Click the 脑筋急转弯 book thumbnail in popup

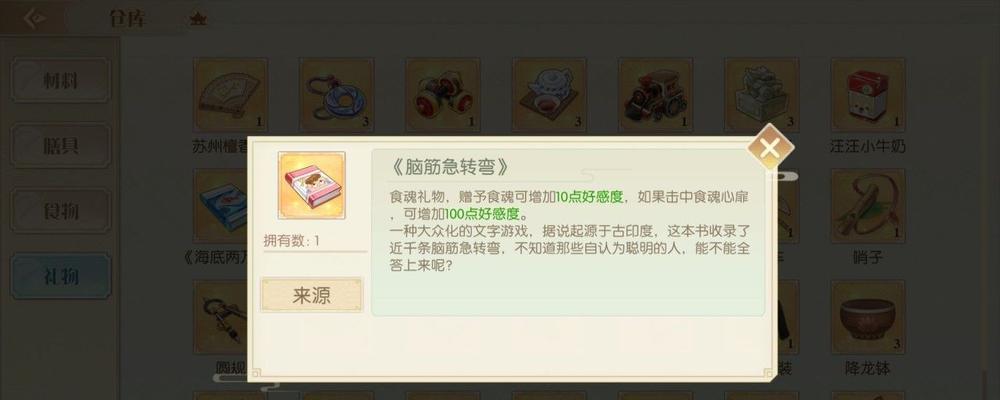(x=311, y=186)
